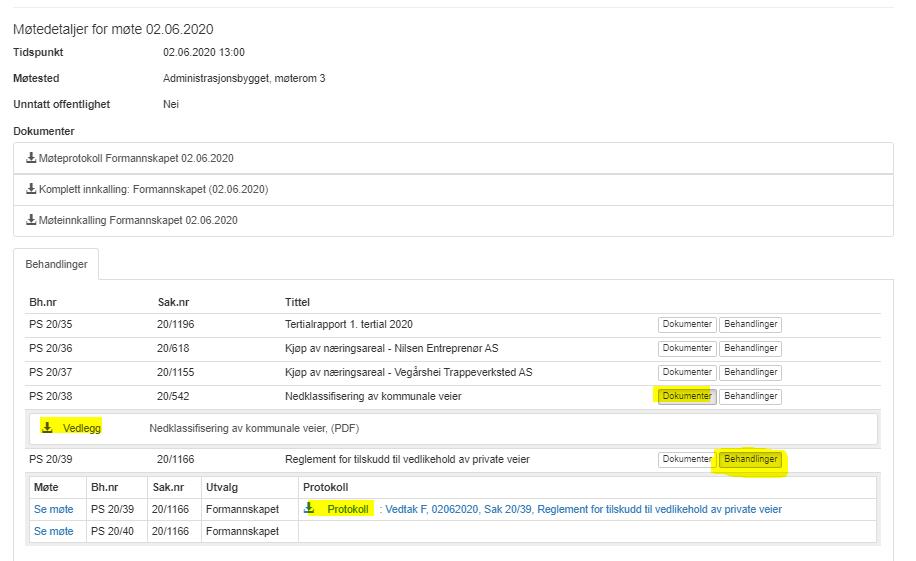The image size is (916, 561).
Task: Open Se møte link for PS 20/40
Action: (53, 532)
